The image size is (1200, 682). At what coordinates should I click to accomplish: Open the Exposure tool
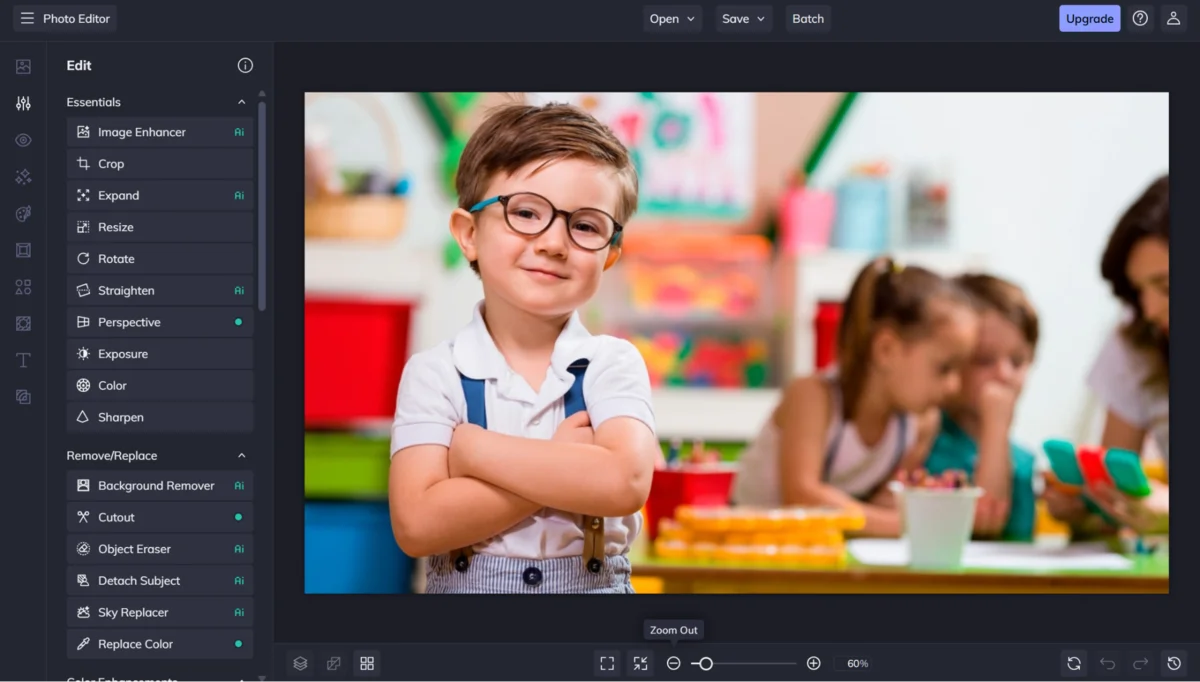(160, 354)
